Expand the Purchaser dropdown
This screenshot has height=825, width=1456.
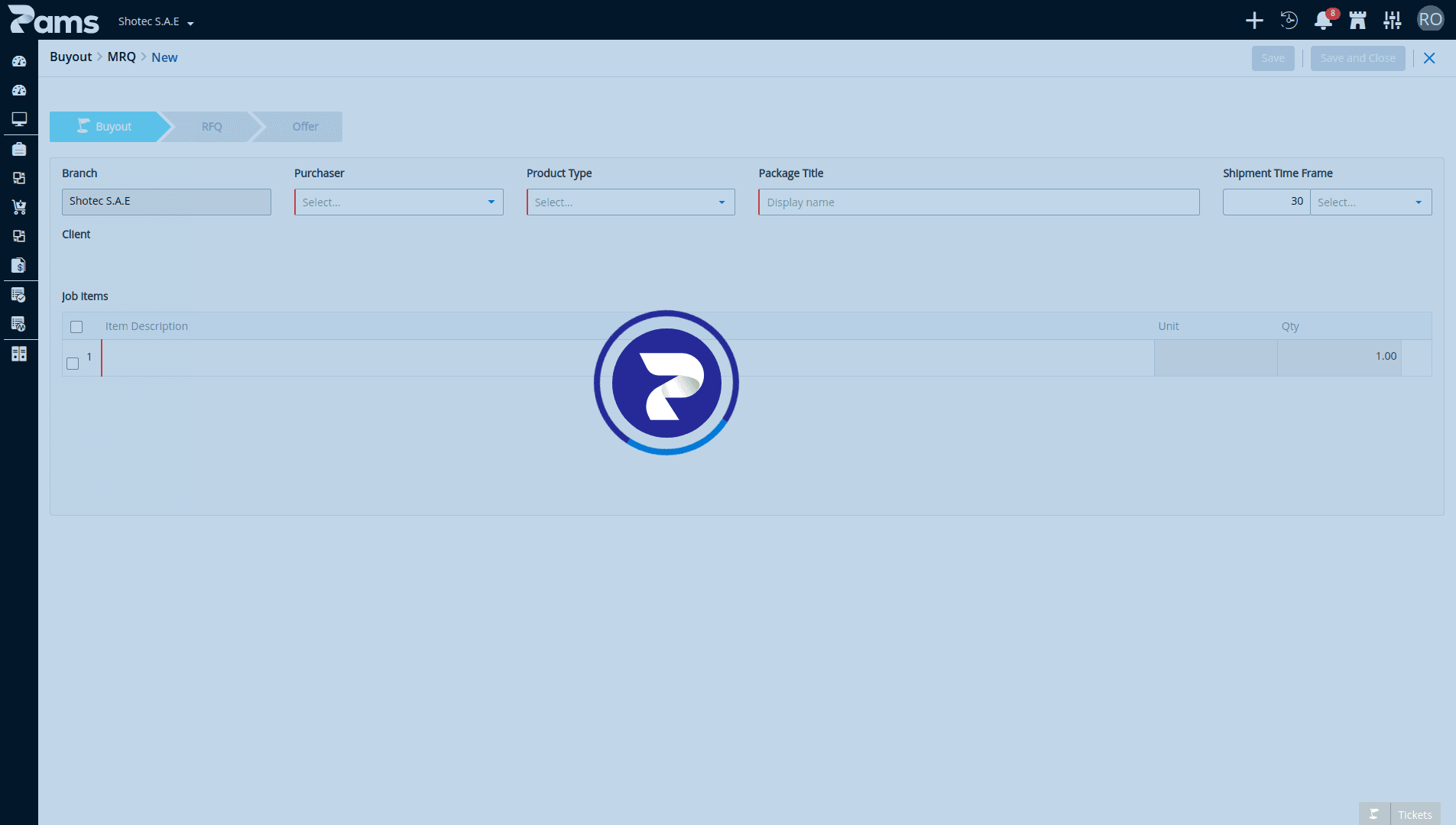coord(399,202)
